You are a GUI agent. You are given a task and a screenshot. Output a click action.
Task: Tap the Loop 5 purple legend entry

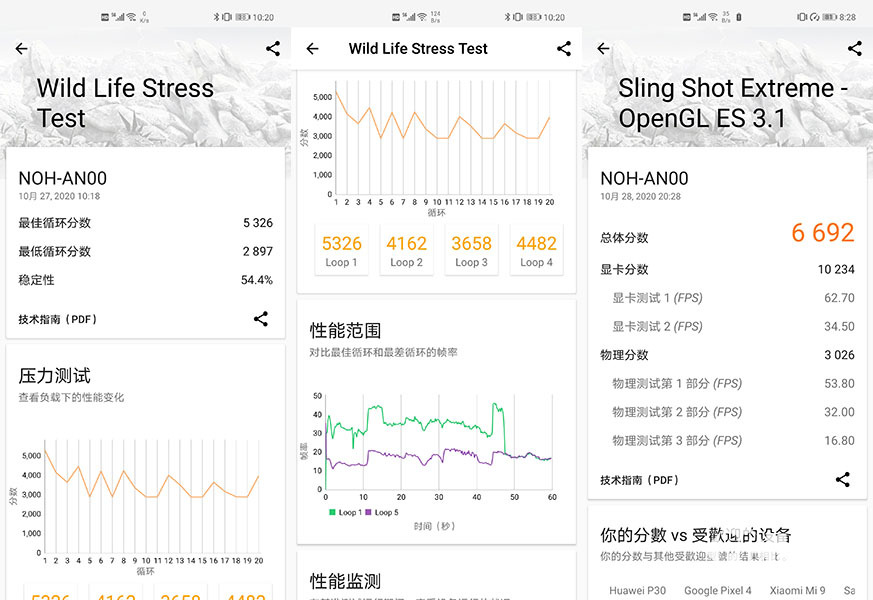point(382,513)
